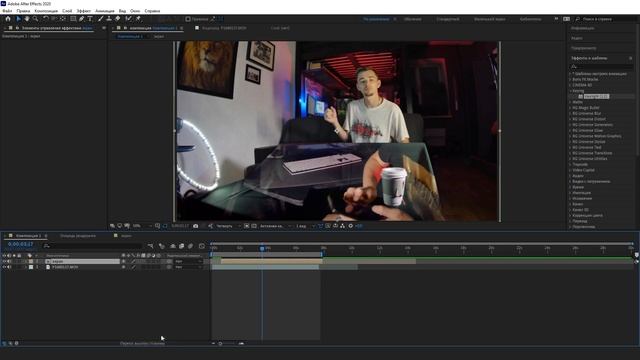The height and width of the screenshot is (360, 640).
Task: Click the Home icon in the toolbar
Action: [x=8, y=19]
